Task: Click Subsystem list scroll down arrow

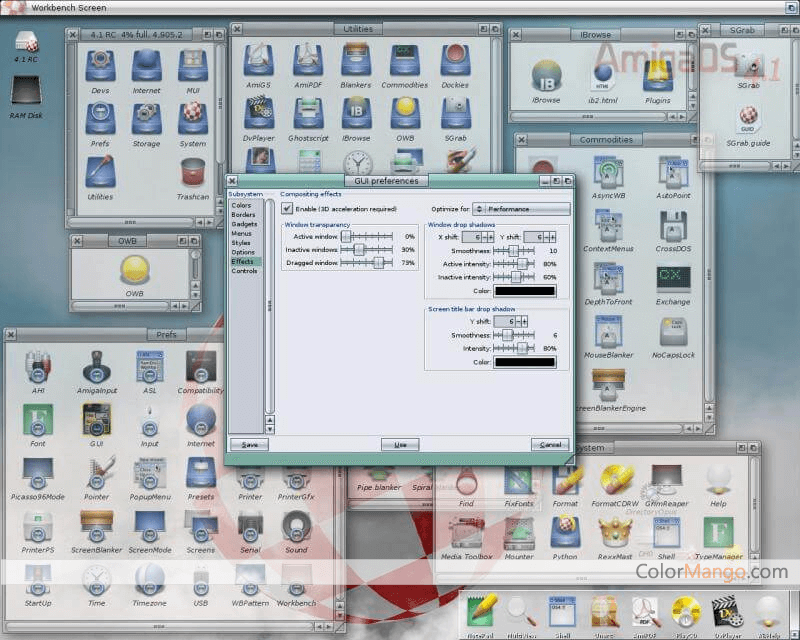Action: pos(270,429)
